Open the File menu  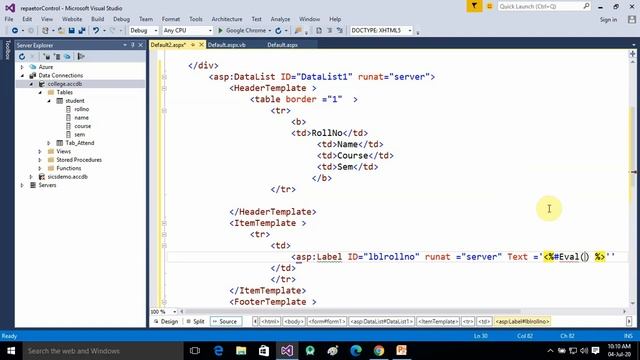(9, 19)
